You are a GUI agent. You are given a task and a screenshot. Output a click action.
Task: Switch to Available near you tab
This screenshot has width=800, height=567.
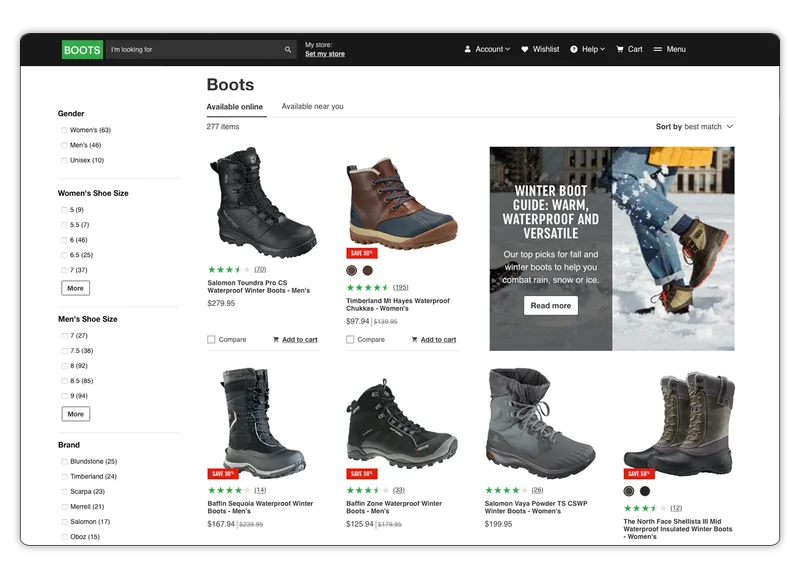point(312,106)
